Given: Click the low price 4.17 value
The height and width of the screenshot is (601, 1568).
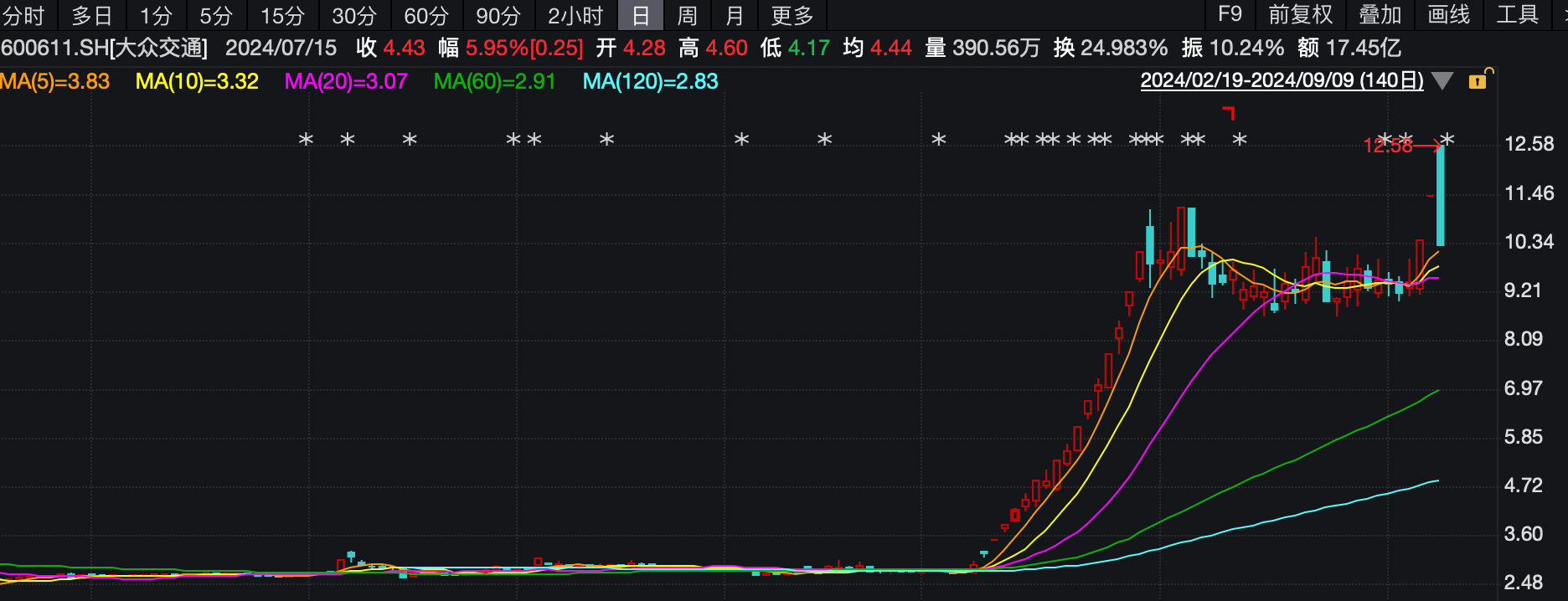Looking at the screenshot, I should pyautogui.click(x=808, y=48).
